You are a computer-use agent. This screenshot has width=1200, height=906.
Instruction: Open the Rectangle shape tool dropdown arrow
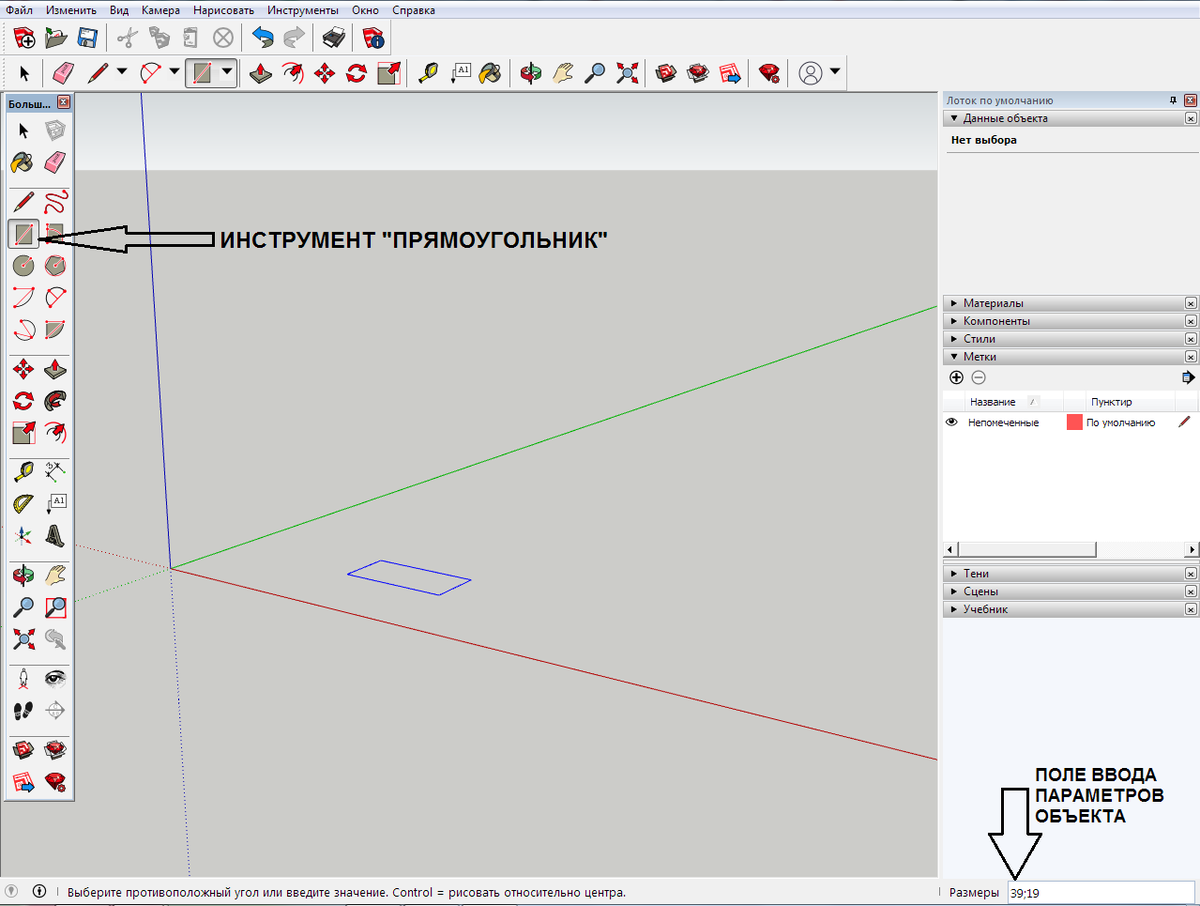coord(227,72)
